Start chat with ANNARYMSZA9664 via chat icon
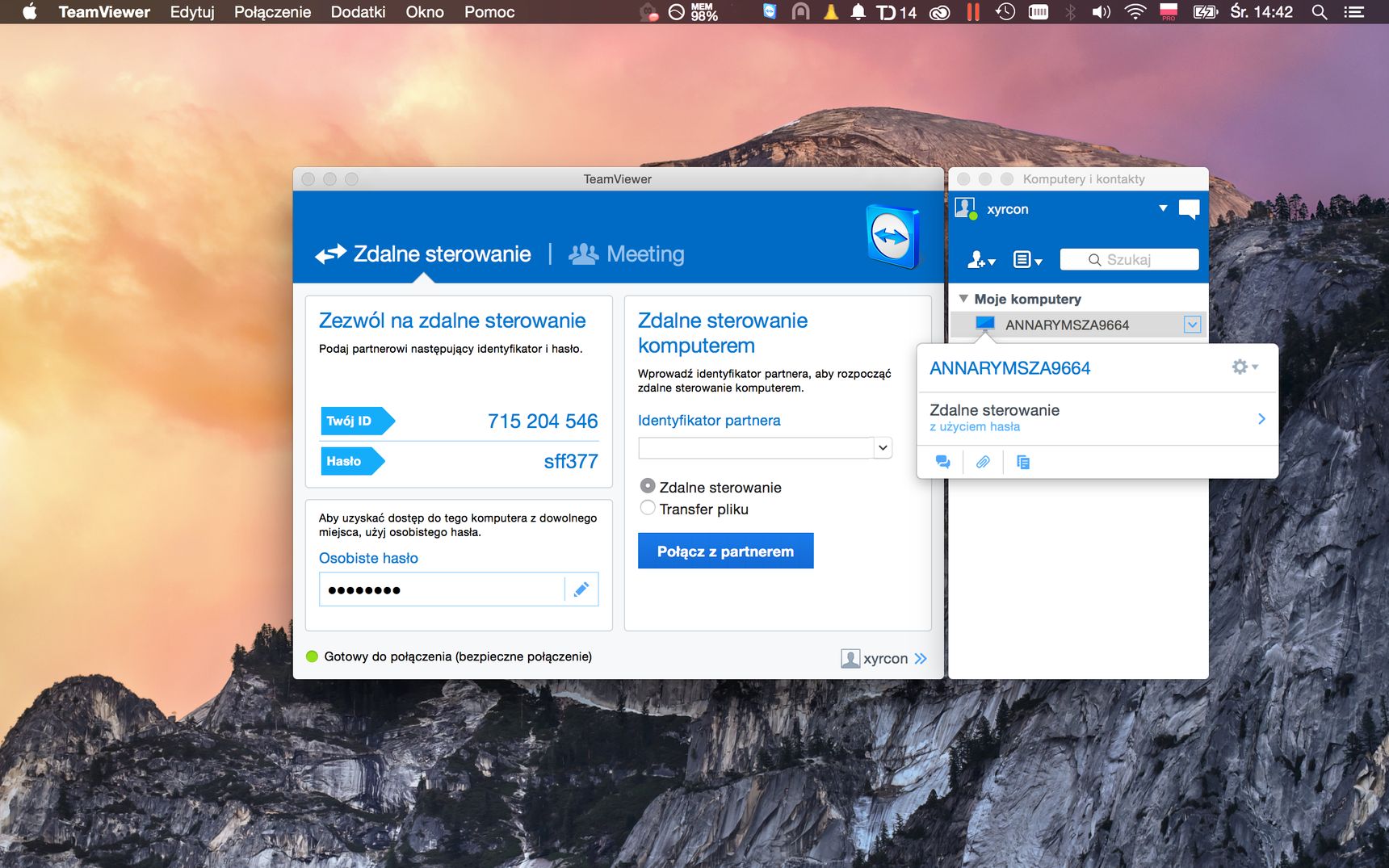 click(x=942, y=462)
